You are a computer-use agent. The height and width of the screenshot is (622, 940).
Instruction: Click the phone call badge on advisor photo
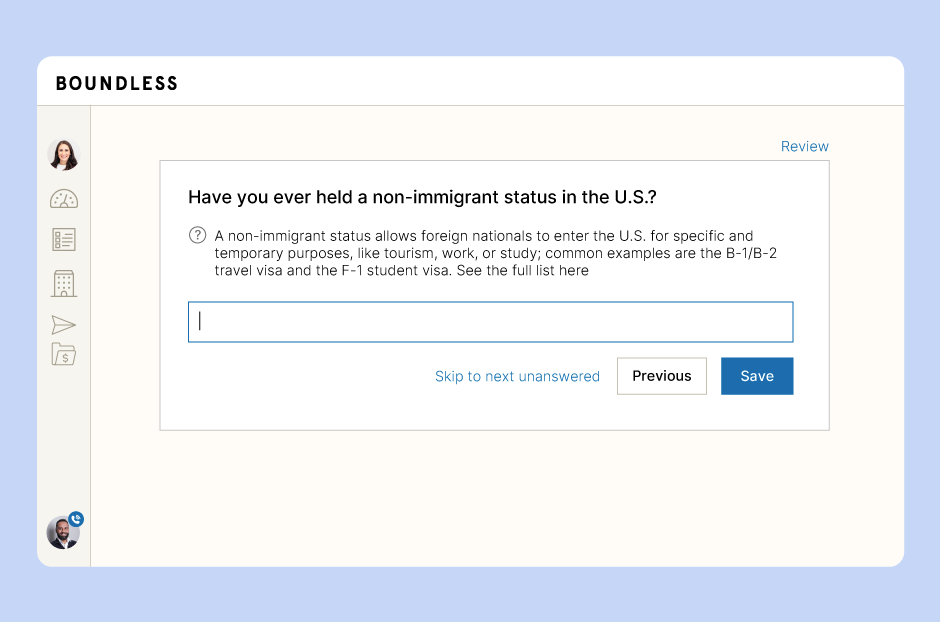coord(76,519)
